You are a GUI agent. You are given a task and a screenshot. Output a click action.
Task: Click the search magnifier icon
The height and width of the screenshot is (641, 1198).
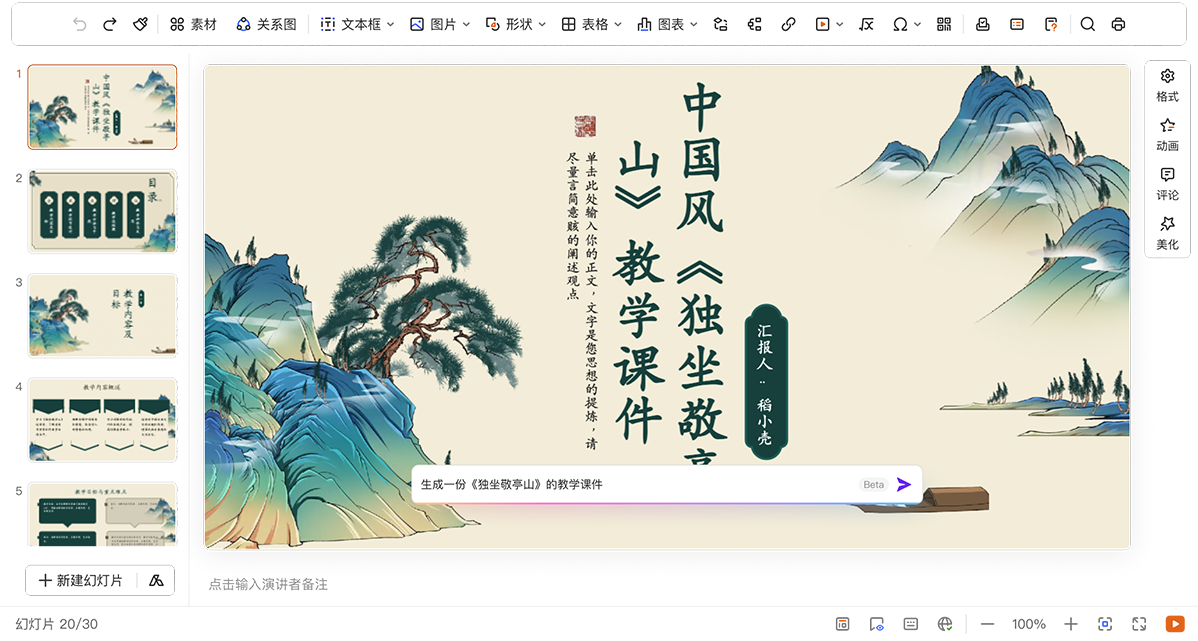point(1088,24)
